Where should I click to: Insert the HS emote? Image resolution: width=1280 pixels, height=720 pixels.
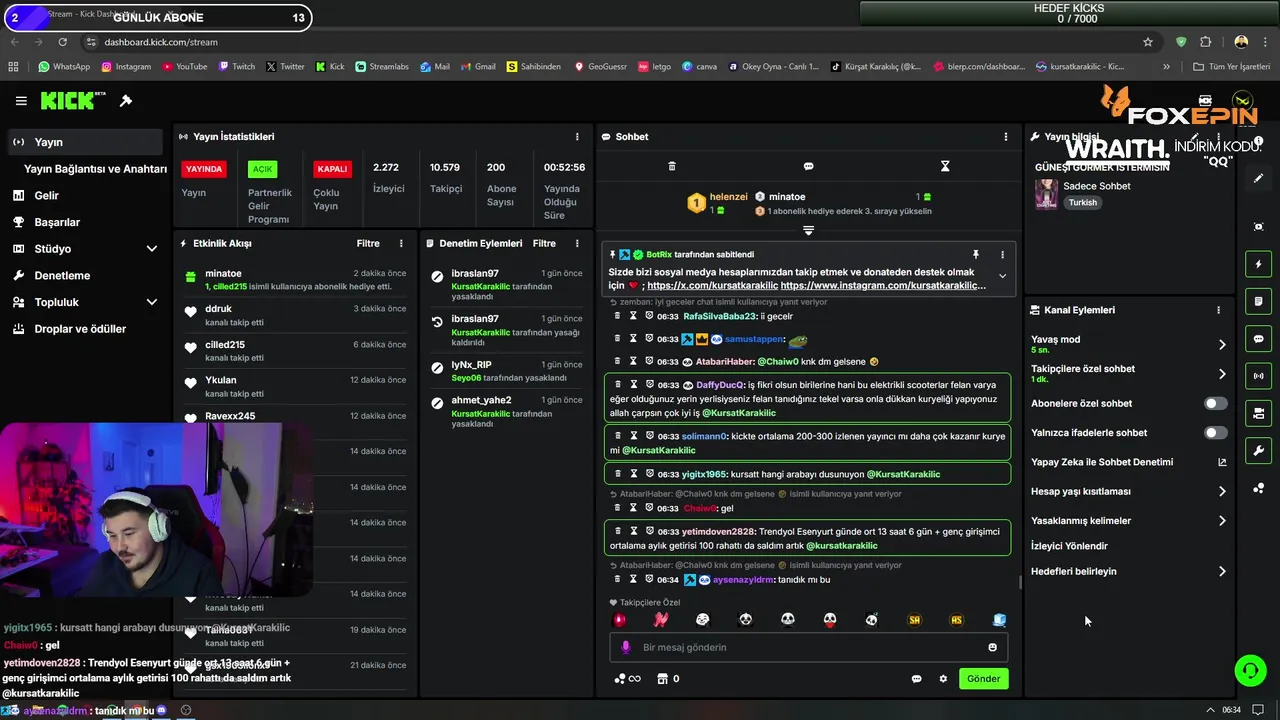tap(956, 620)
